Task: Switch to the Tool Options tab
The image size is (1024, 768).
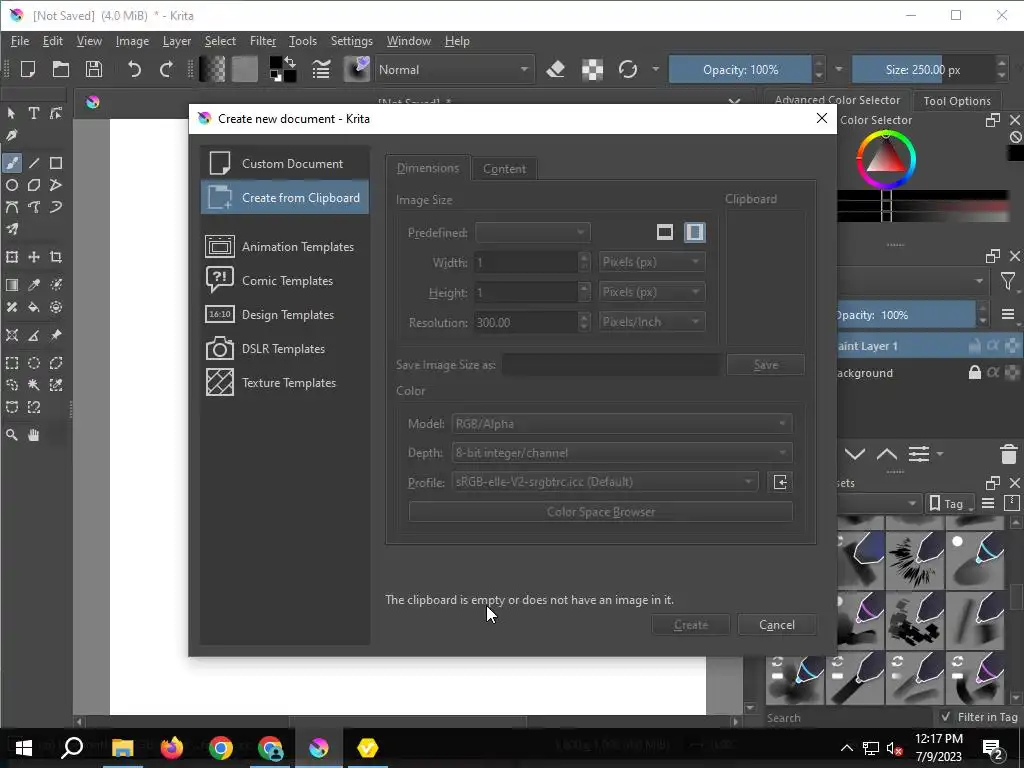Action: click(x=957, y=101)
